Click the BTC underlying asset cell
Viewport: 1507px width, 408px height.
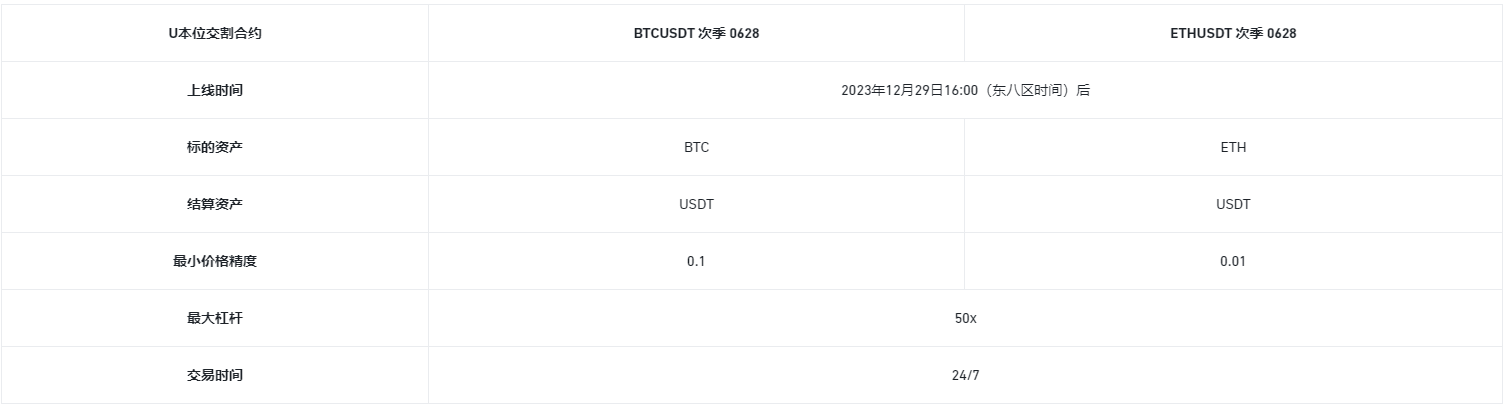pyautogui.click(x=696, y=147)
